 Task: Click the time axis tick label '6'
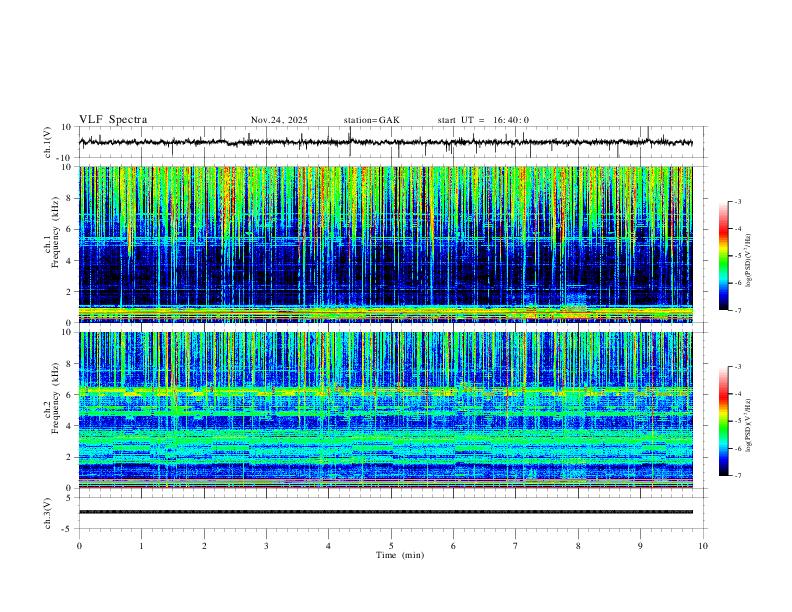[453, 546]
